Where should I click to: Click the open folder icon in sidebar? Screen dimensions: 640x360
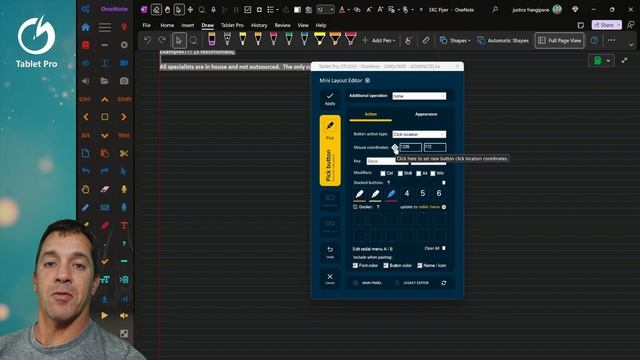pyautogui.click(x=104, y=81)
